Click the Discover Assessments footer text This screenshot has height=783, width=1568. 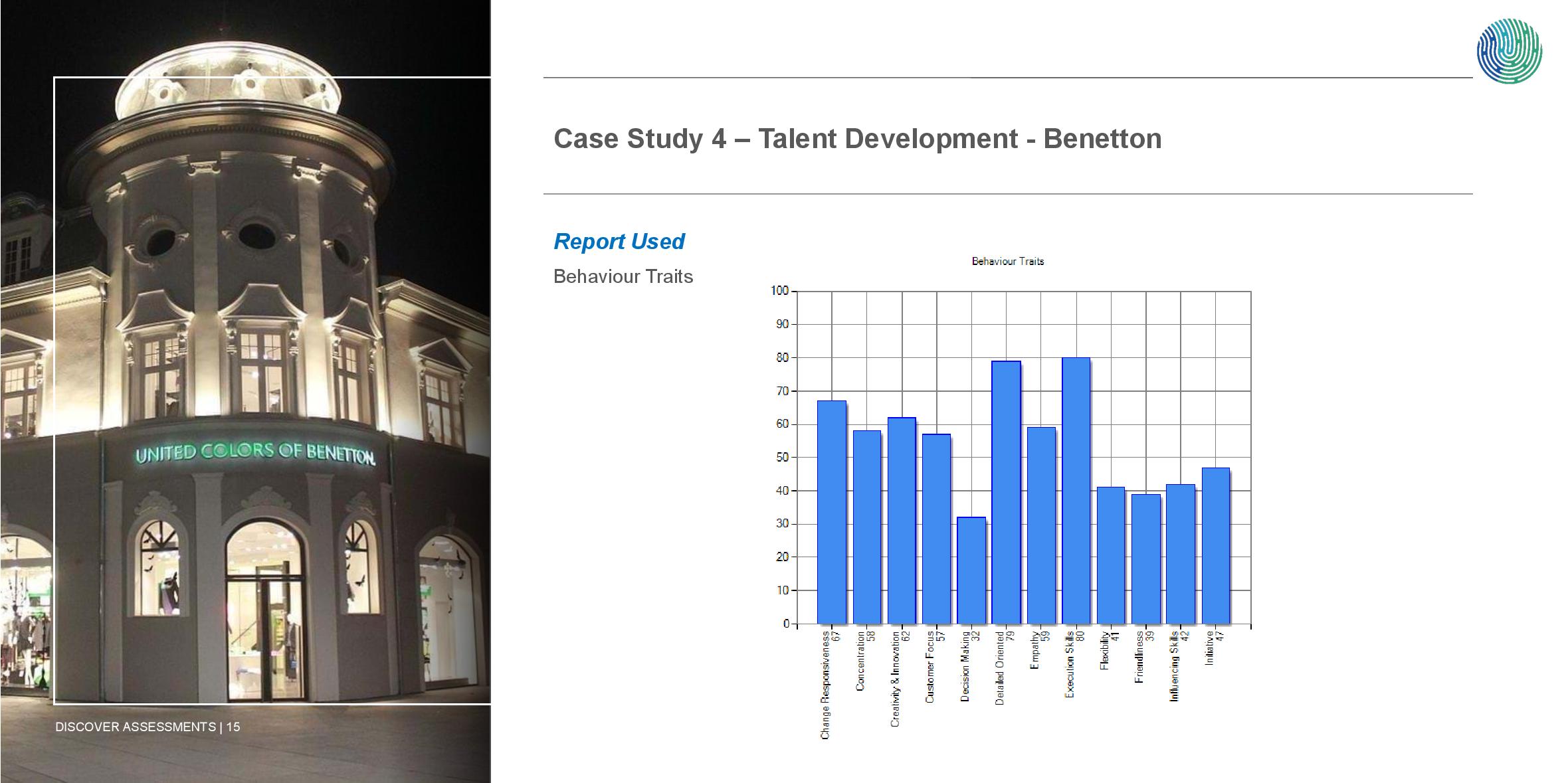(147, 727)
